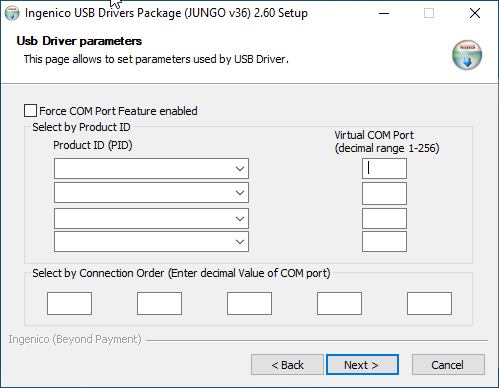Open the third Product ID dropdown
The height and width of the screenshot is (388, 499).
pos(151,219)
